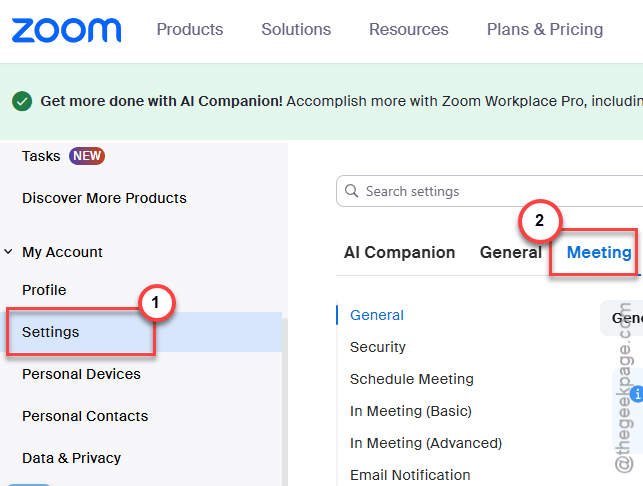
Task: Click the Zoom logo
Action: pyautogui.click(x=66, y=30)
